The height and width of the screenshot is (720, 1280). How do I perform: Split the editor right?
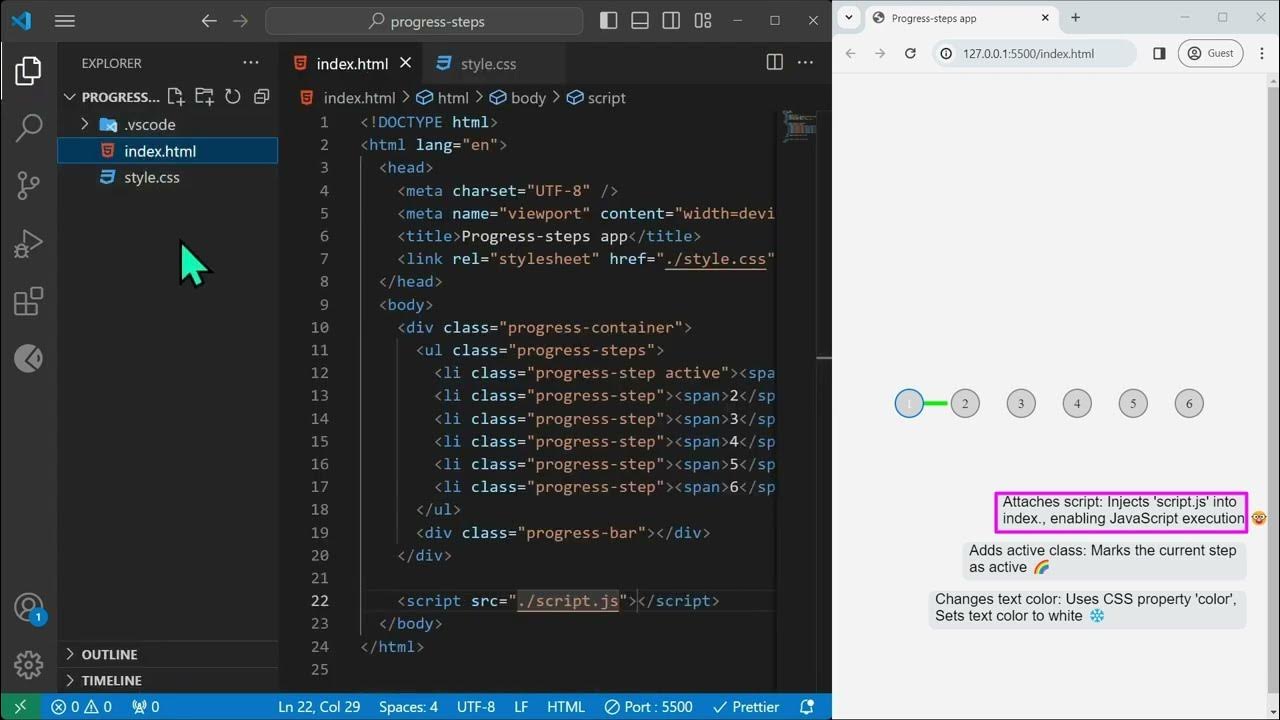click(774, 63)
